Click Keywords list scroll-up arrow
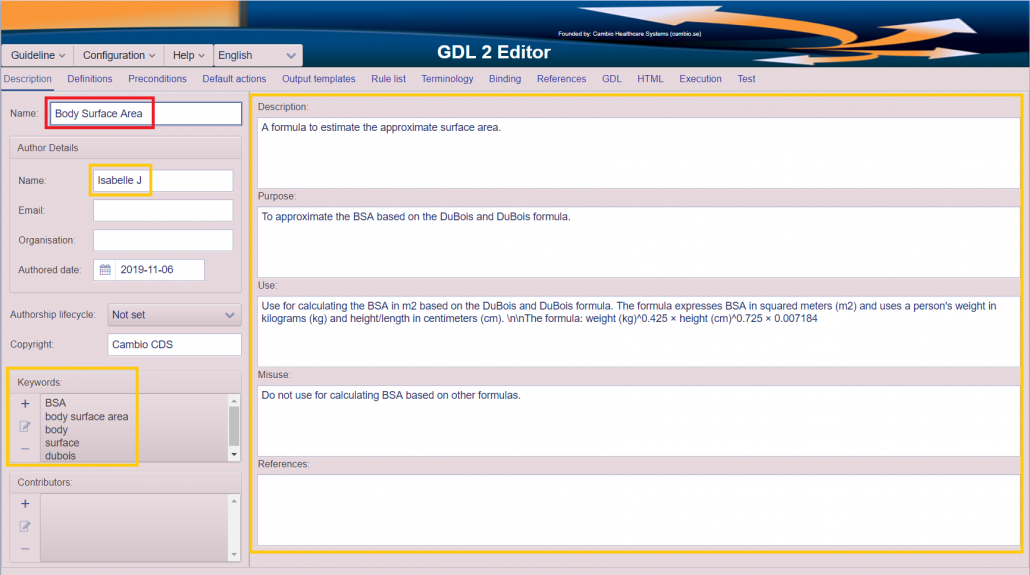 point(234,400)
